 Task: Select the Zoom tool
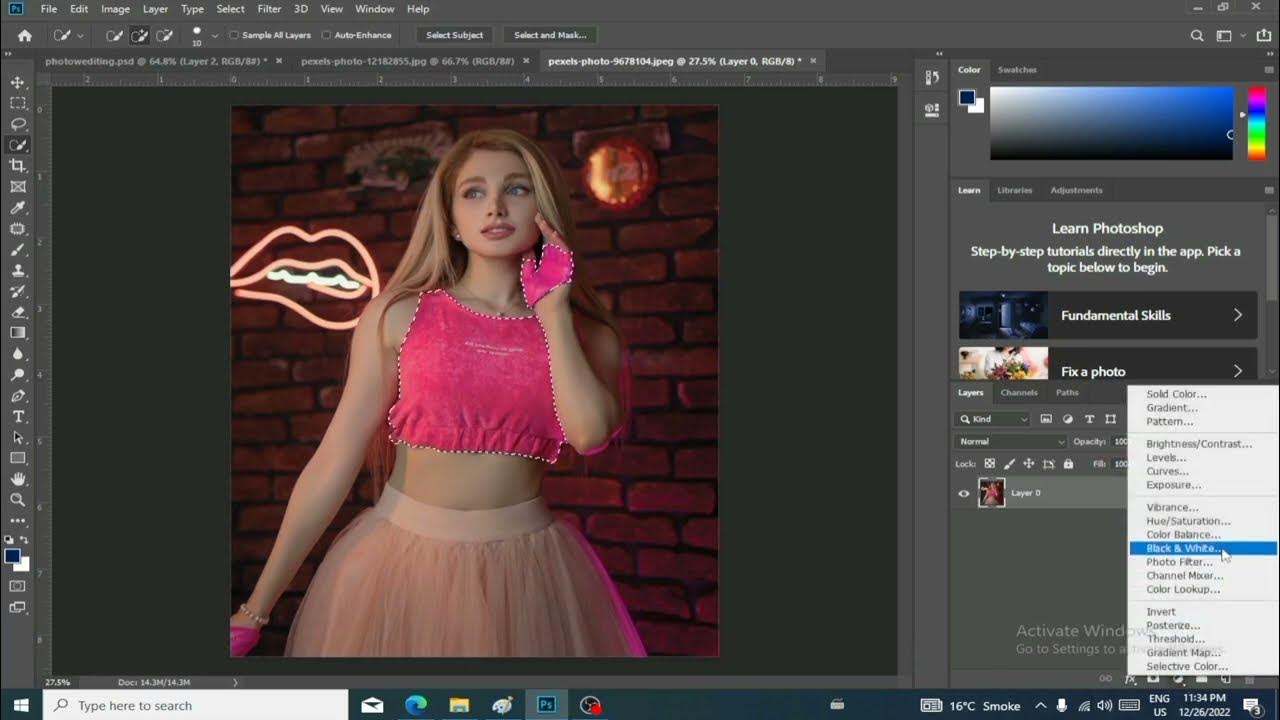[17, 500]
